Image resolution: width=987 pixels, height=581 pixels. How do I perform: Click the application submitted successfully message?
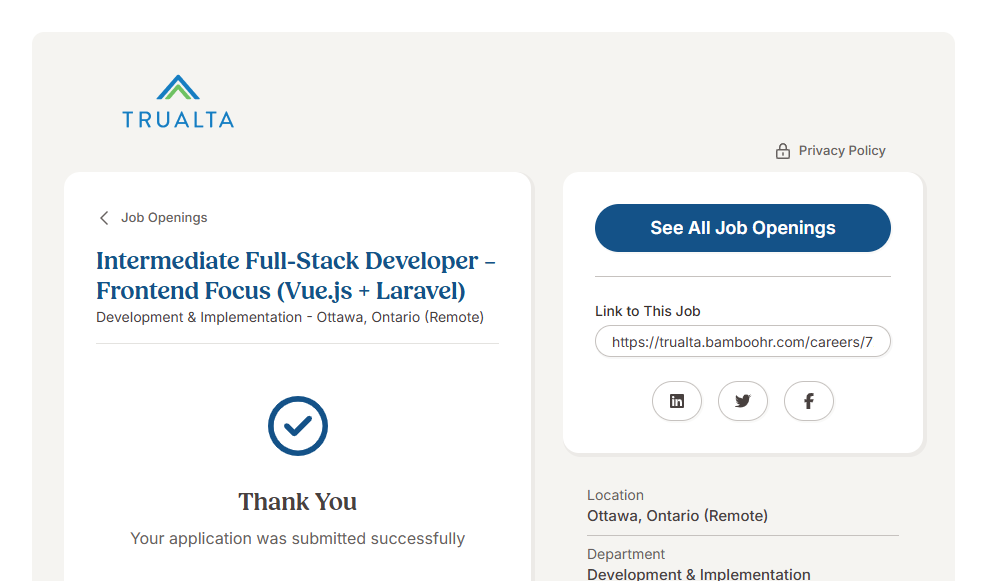coord(297,538)
